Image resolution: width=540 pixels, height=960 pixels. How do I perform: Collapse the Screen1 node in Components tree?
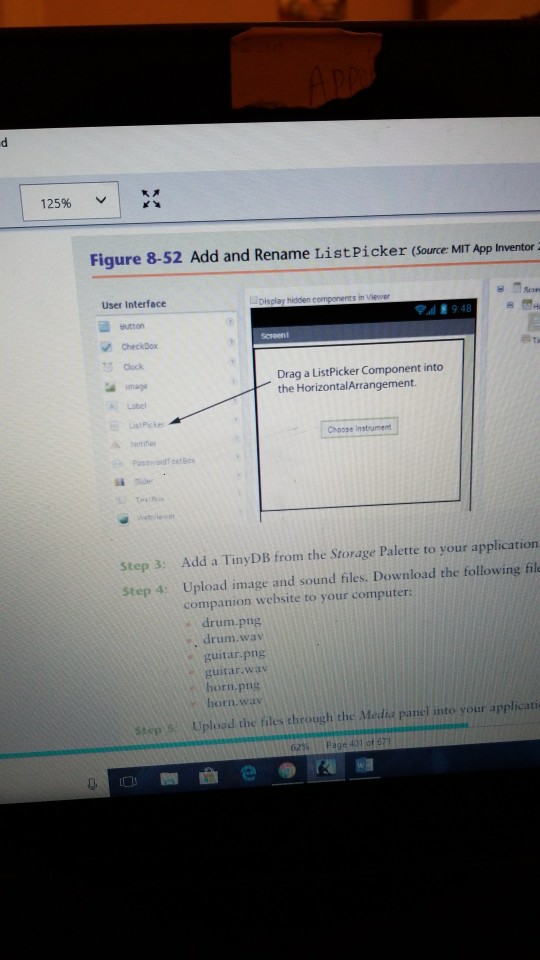tap(500, 288)
